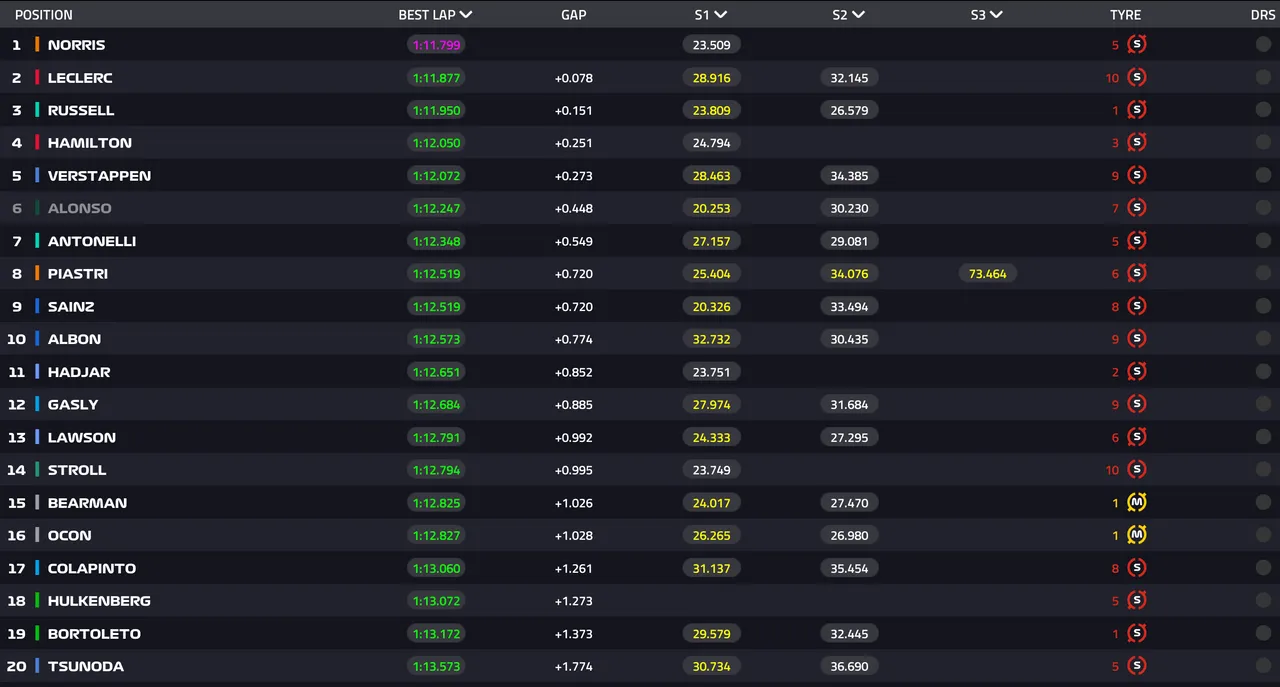
Task: Click the tyre icon in Alonso's row
Action: click(x=1136, y=208)
